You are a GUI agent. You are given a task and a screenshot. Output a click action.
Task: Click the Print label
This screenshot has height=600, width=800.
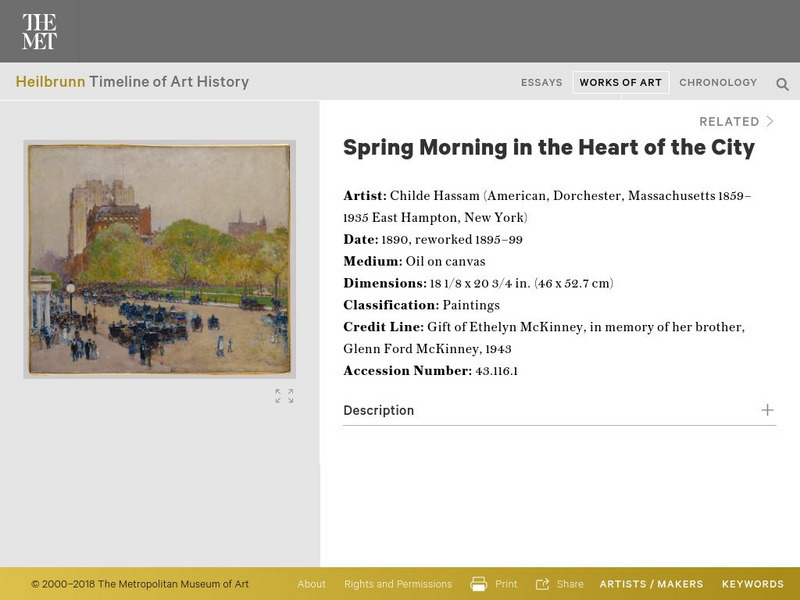click(x=506, y=584)
